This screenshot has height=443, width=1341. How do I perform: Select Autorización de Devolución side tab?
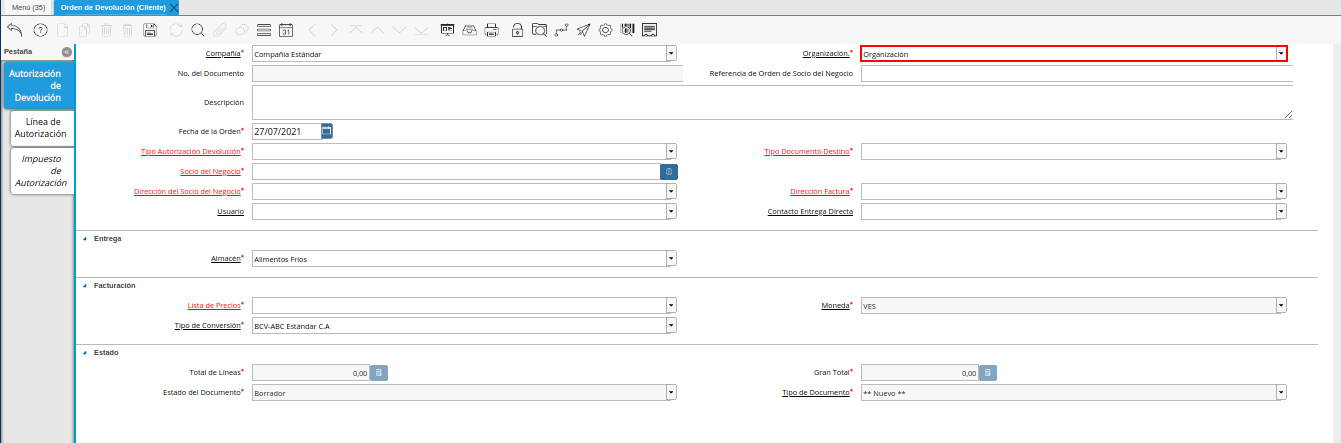click(38, 86)
